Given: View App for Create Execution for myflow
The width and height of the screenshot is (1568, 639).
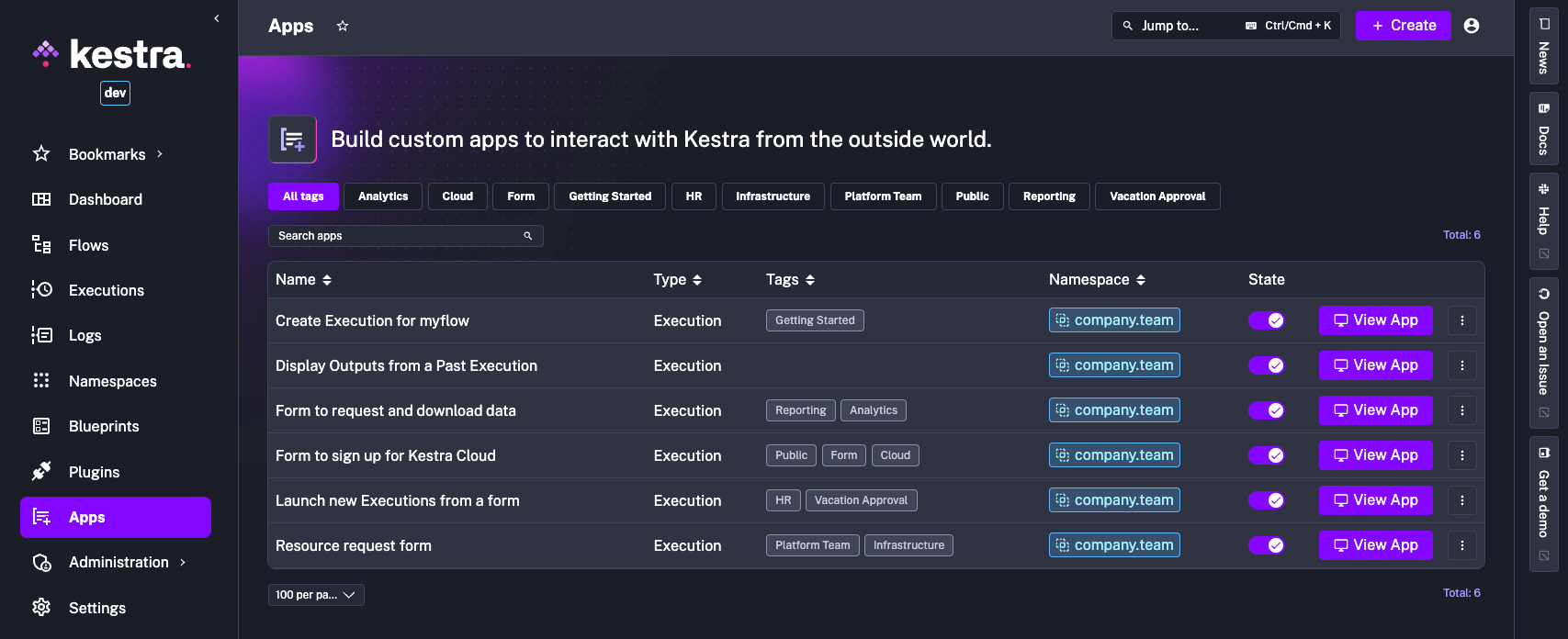Looking at the screenshot, I should [x=1375, y=320].
